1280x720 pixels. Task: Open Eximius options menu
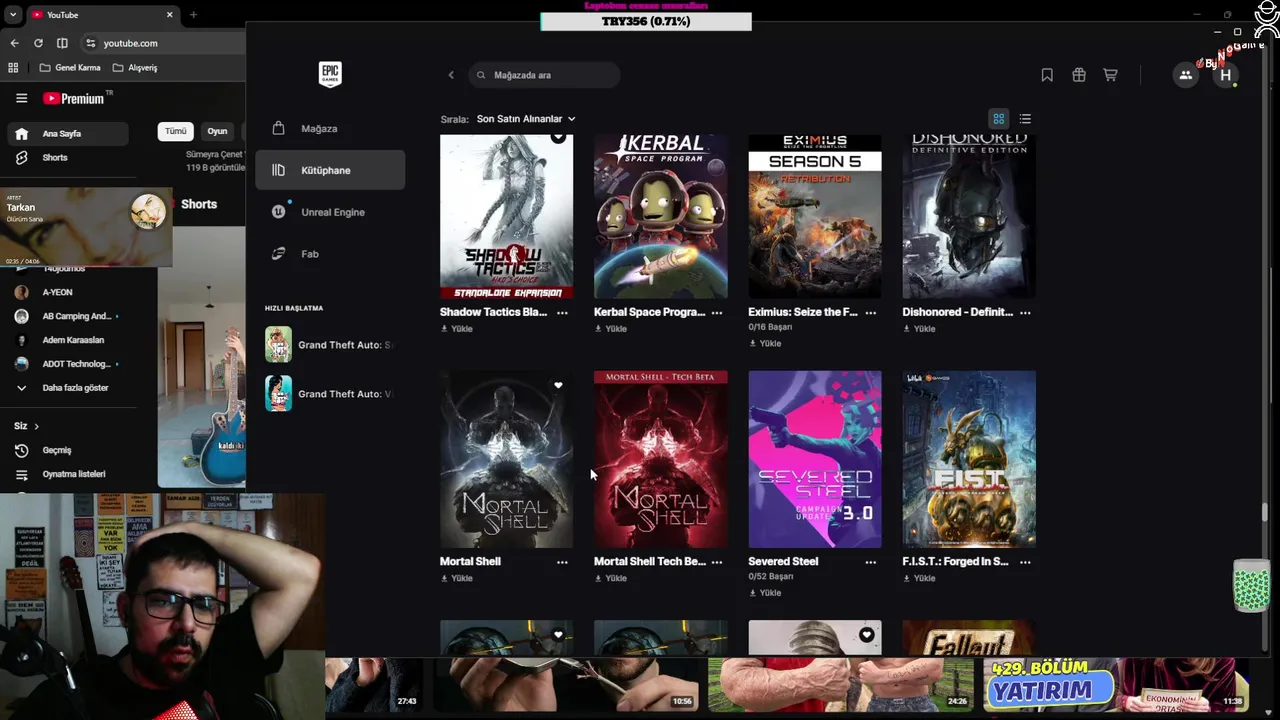(870, 312)
